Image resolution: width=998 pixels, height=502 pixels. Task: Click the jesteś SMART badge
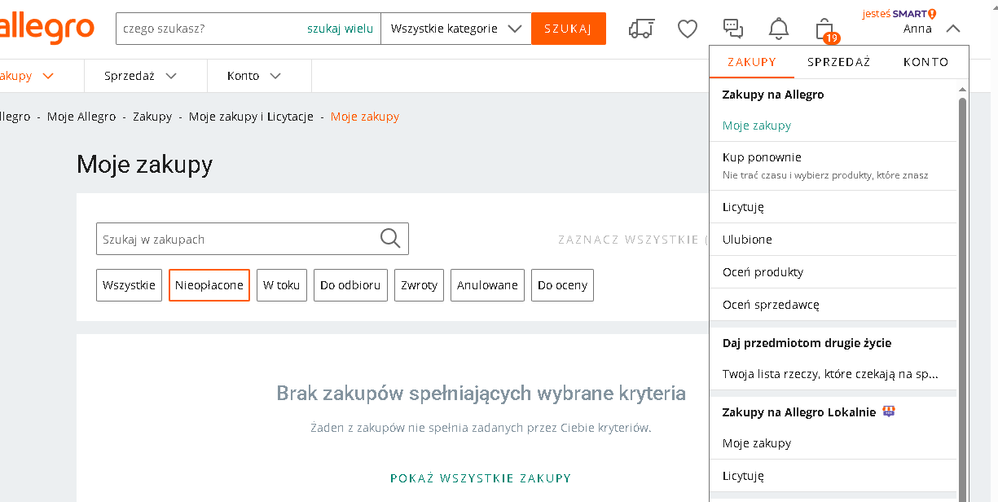899,14
